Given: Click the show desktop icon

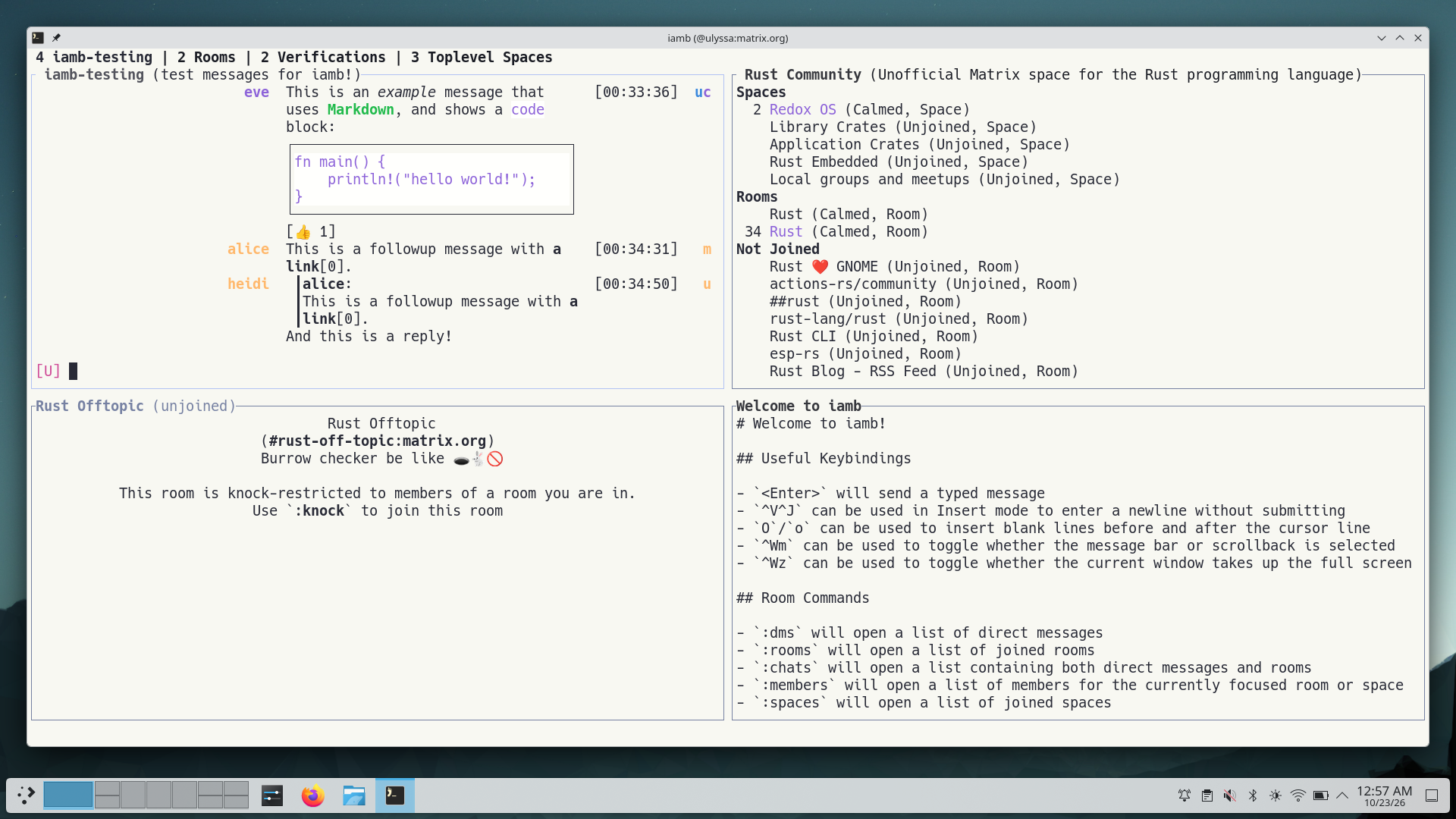Looking at the screenshot, I should [x=1432, y=795].
